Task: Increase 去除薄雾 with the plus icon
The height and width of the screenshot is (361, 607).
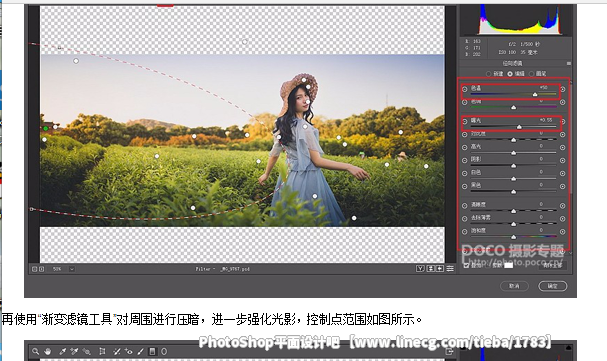Action: (x=563, y=219)
